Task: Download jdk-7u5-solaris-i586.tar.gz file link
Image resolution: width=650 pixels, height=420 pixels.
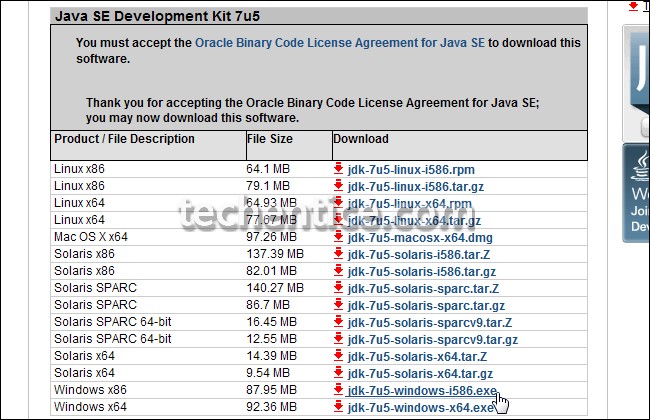Action: point(422,272)
